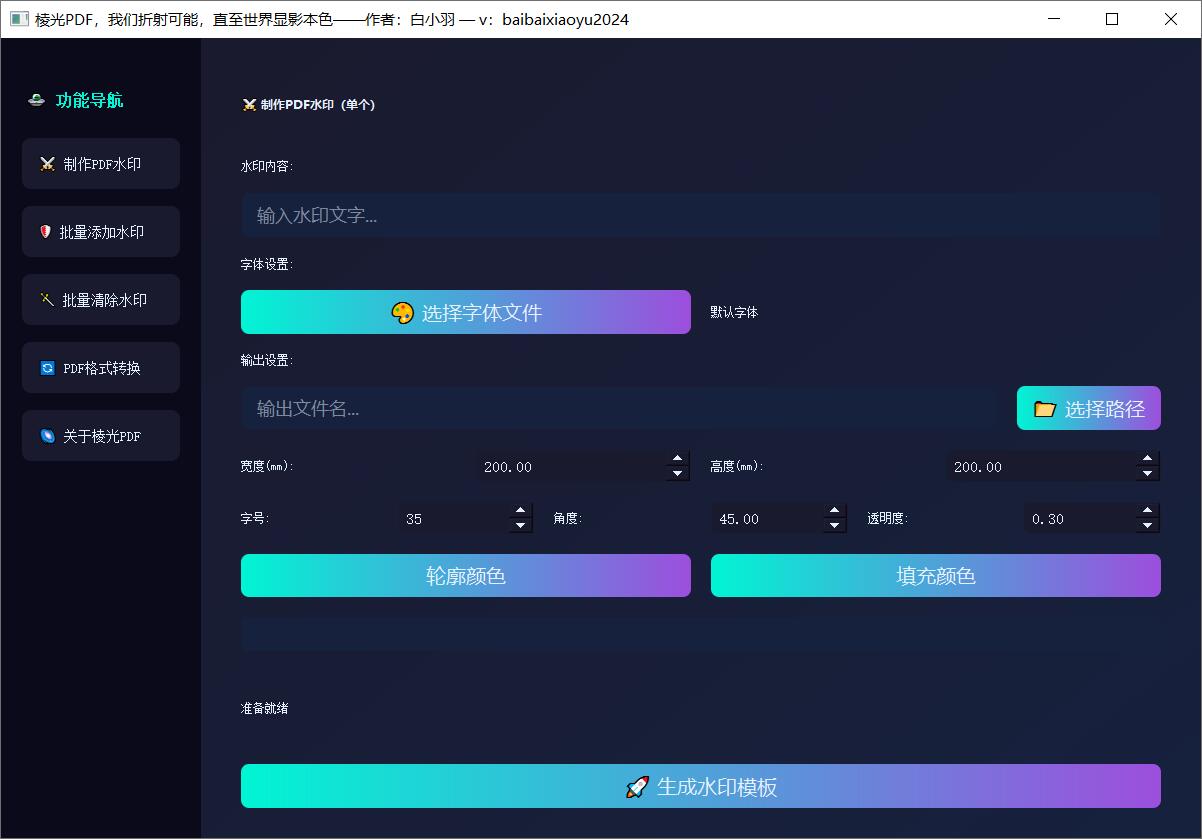Screen dimensions: 1202x839
Task: Click the 选择字体文件 button
Action: tap(465, 312)
